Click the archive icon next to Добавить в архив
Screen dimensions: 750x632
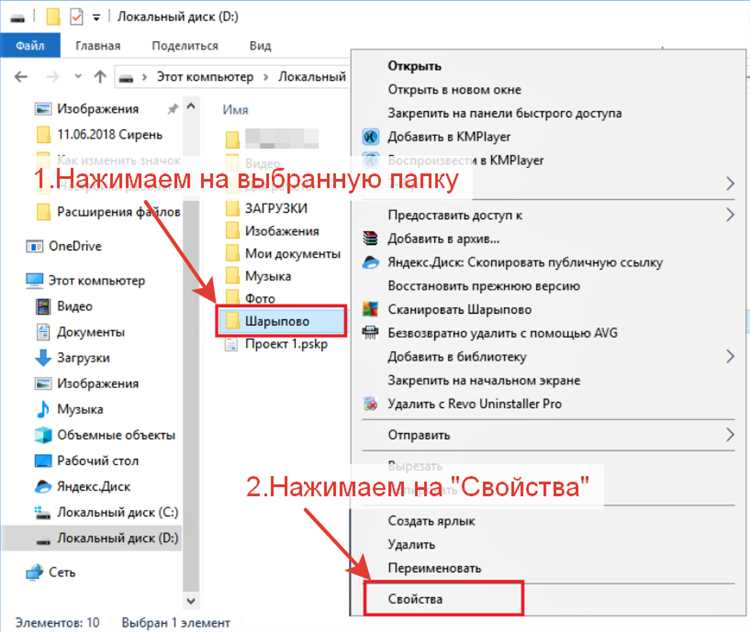[370, 238]
